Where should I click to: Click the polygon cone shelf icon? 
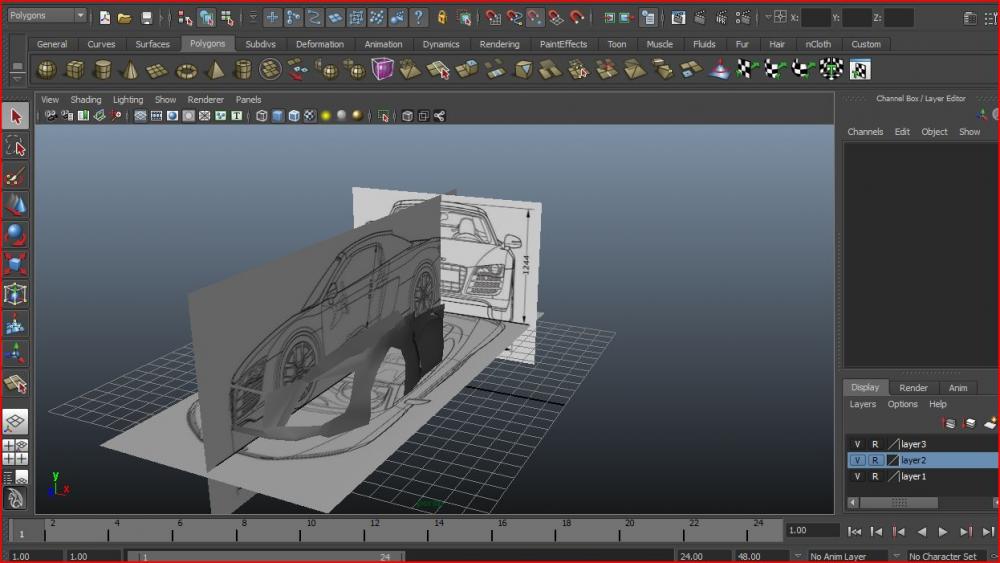(130, 69)
